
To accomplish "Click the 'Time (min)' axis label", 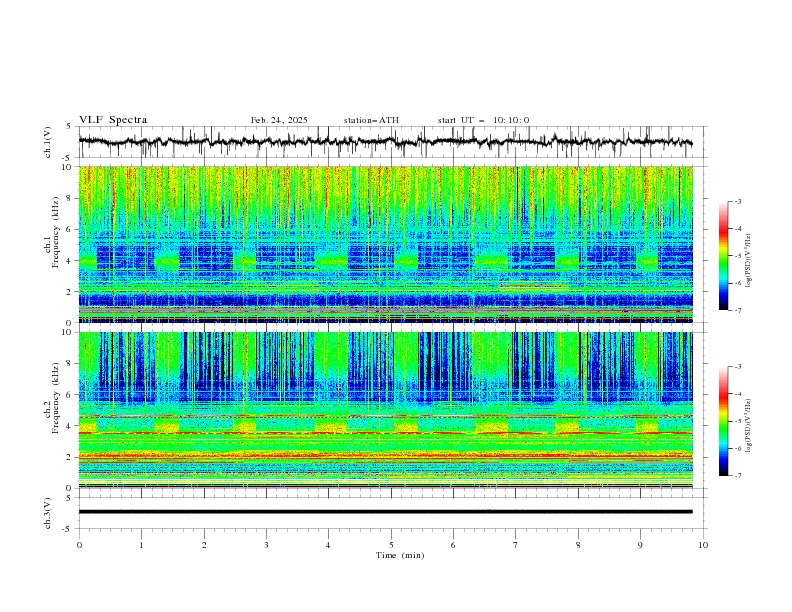I will click(x=400, y=555).
